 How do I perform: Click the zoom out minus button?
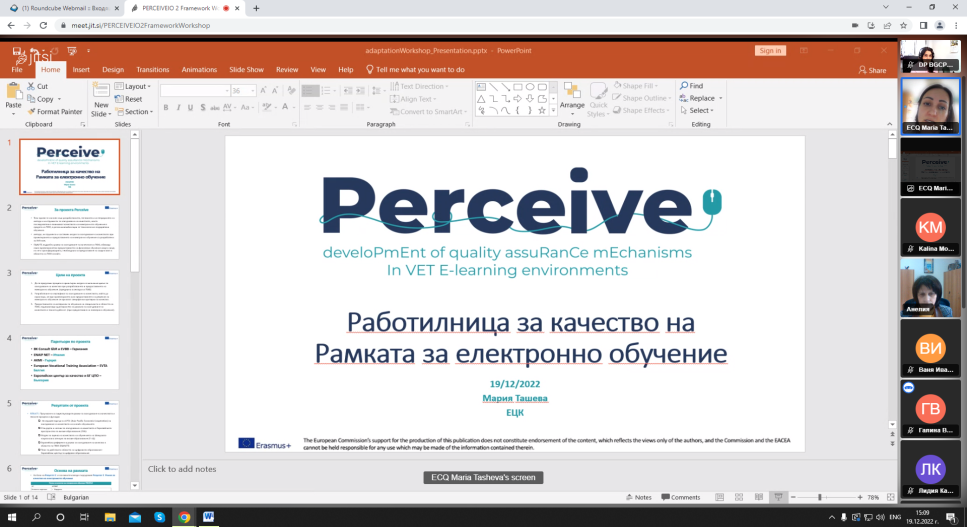(793, 497)
